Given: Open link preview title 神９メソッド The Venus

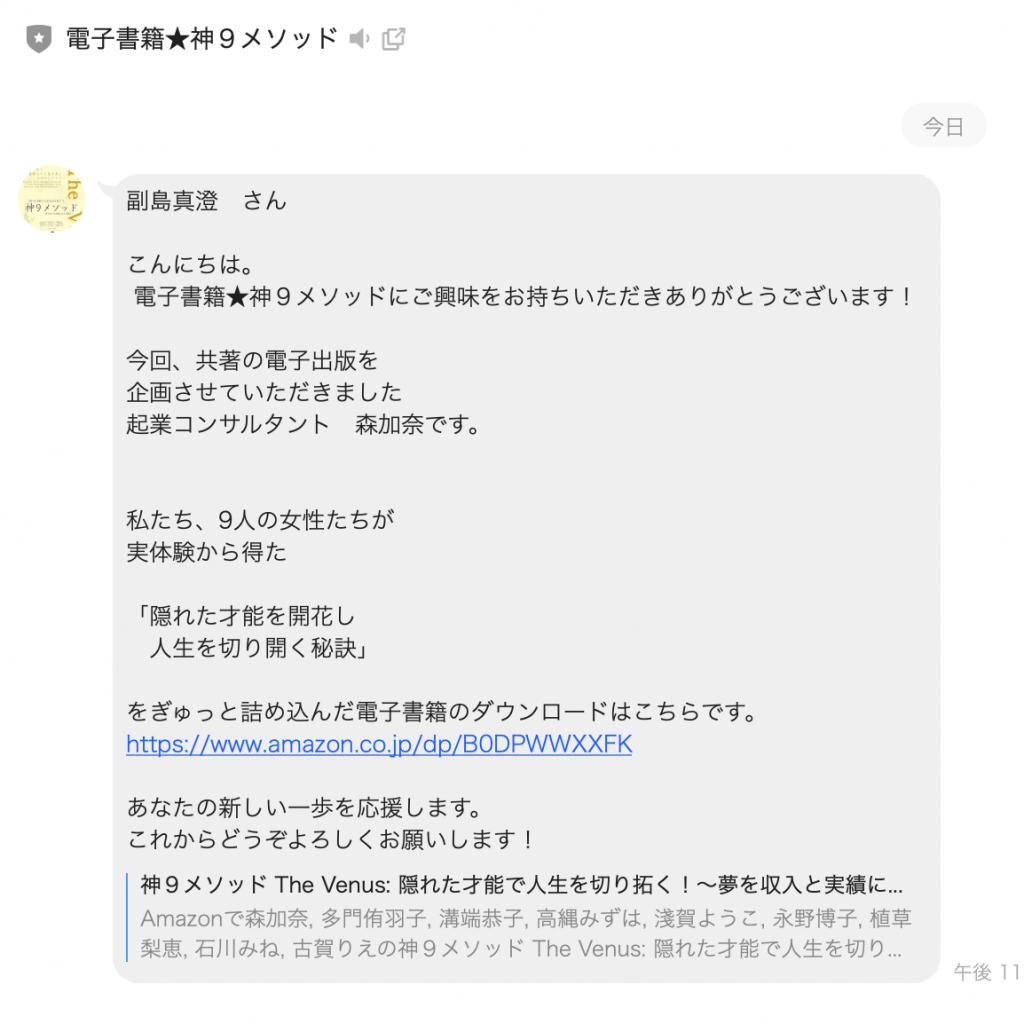Looking at the screenshot, I should (x=521, y=884).
